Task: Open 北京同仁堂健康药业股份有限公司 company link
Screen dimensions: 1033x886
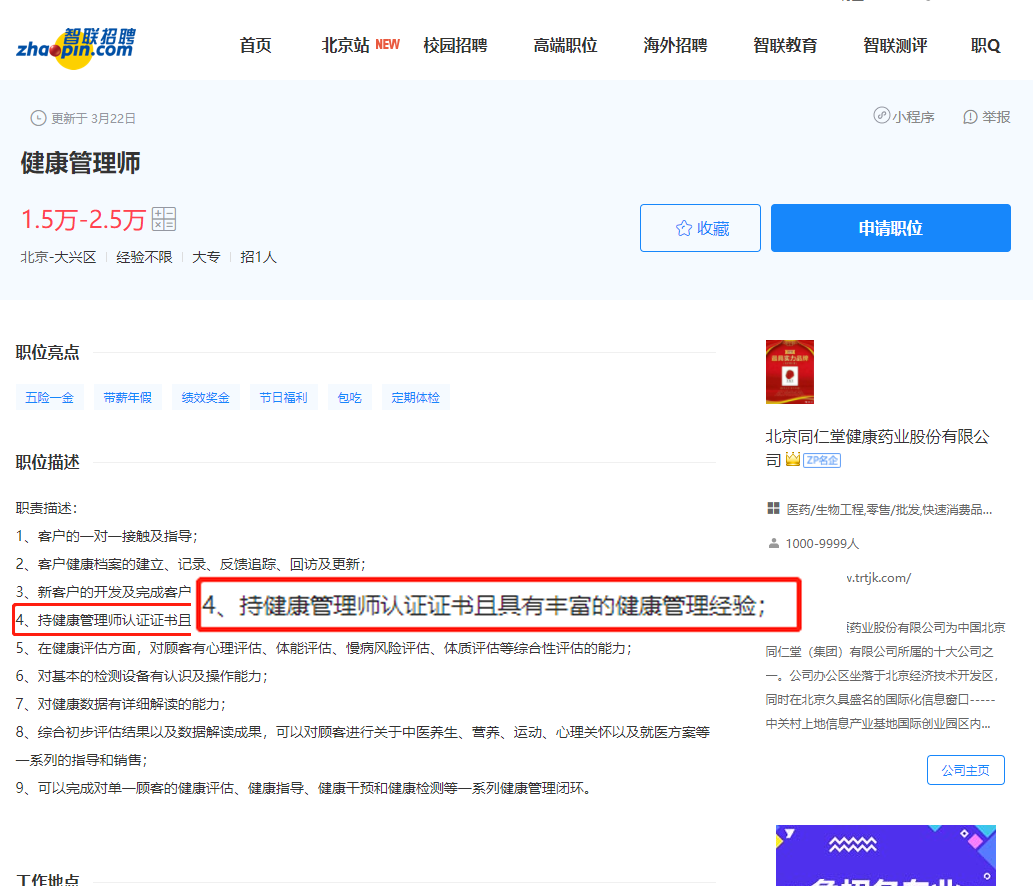Action: (x=877, y=448)
